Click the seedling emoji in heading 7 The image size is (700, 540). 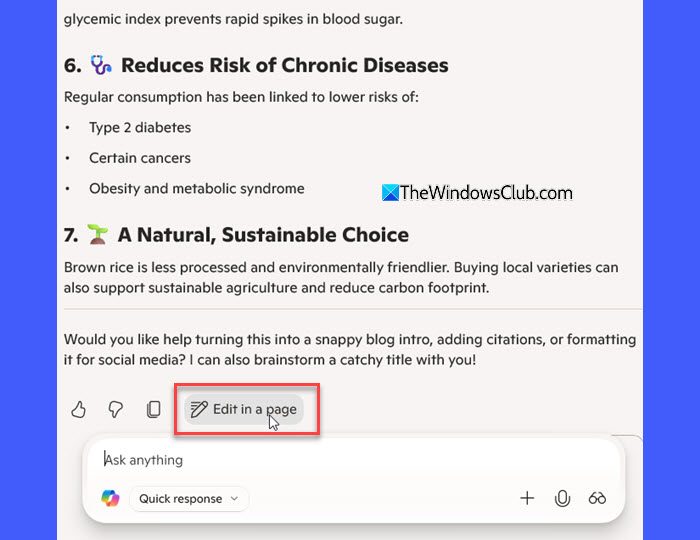point(98,234)
